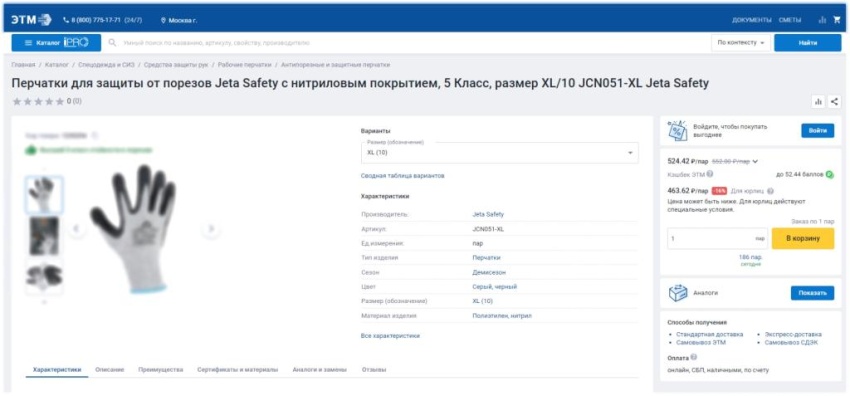Click the magnifier icon in search bar
Viewport: 850px width, 396px height.
pos(112,43)
